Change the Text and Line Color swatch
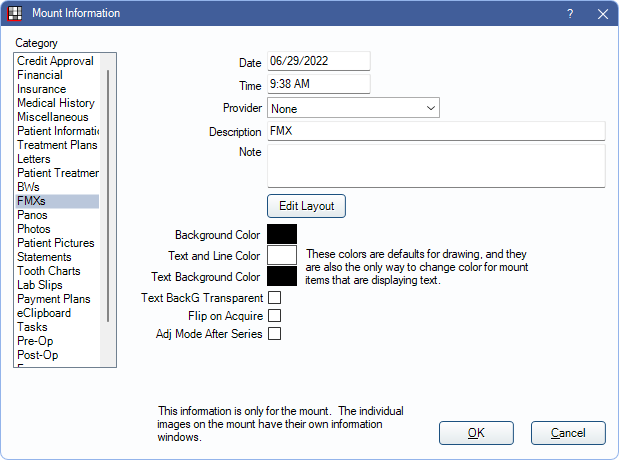This screenshot has width=619, height=460. 282,255
